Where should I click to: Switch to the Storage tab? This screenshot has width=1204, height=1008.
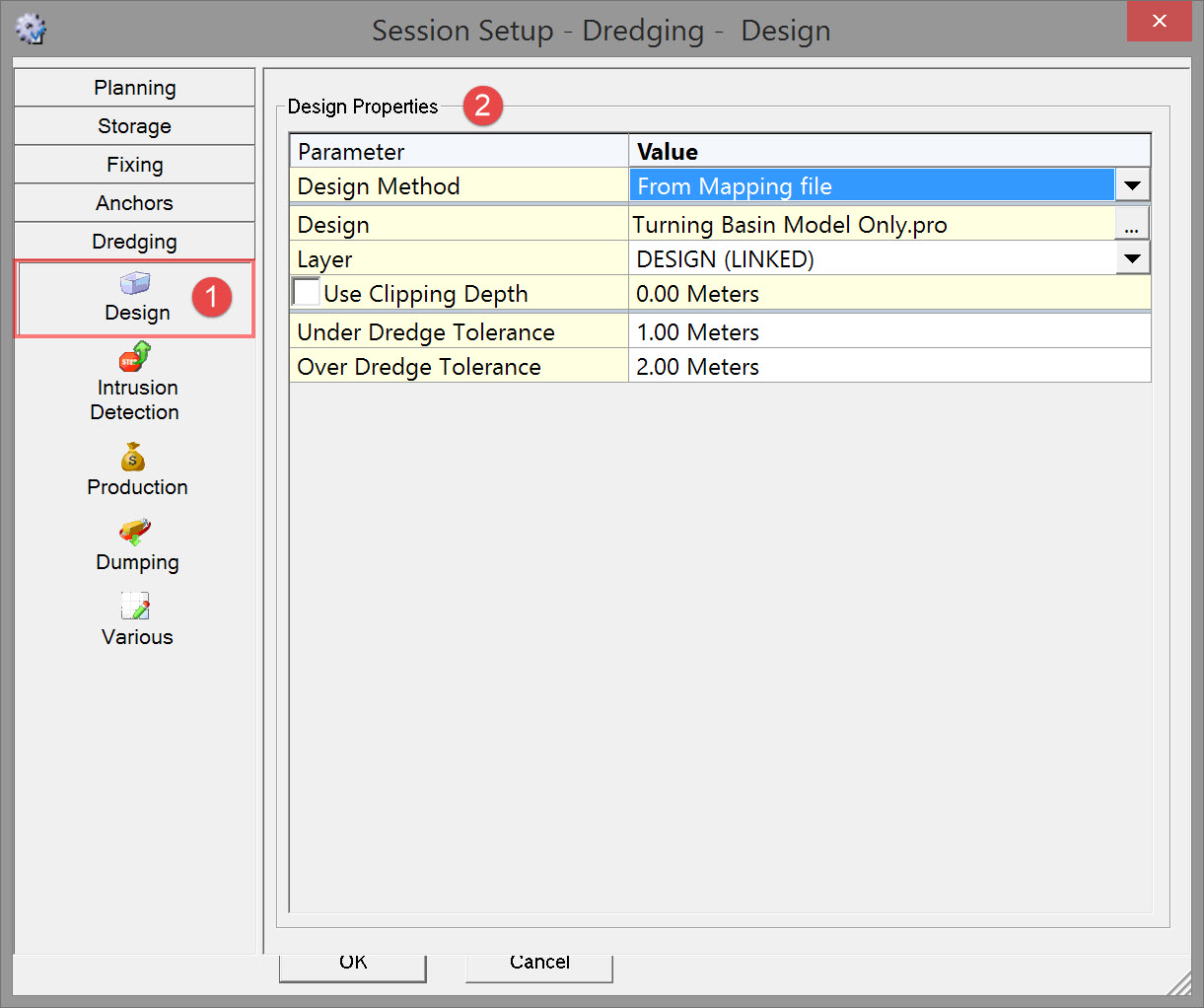(x=135, y=126)
